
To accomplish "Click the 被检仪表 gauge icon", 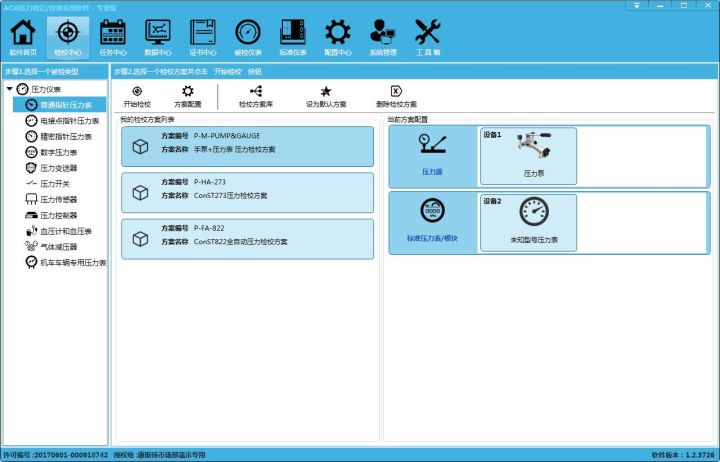I will [248, 36].
